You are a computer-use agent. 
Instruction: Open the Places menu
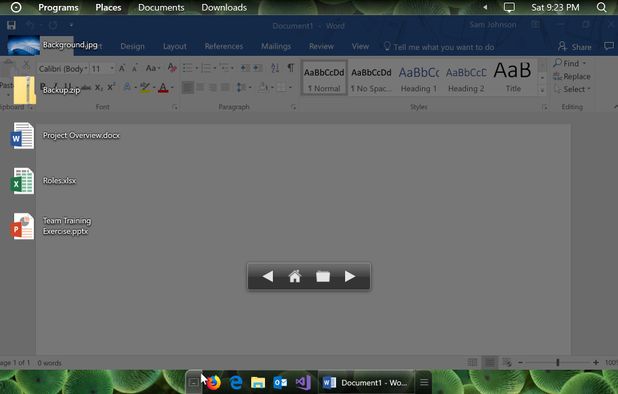pos(108,7)
